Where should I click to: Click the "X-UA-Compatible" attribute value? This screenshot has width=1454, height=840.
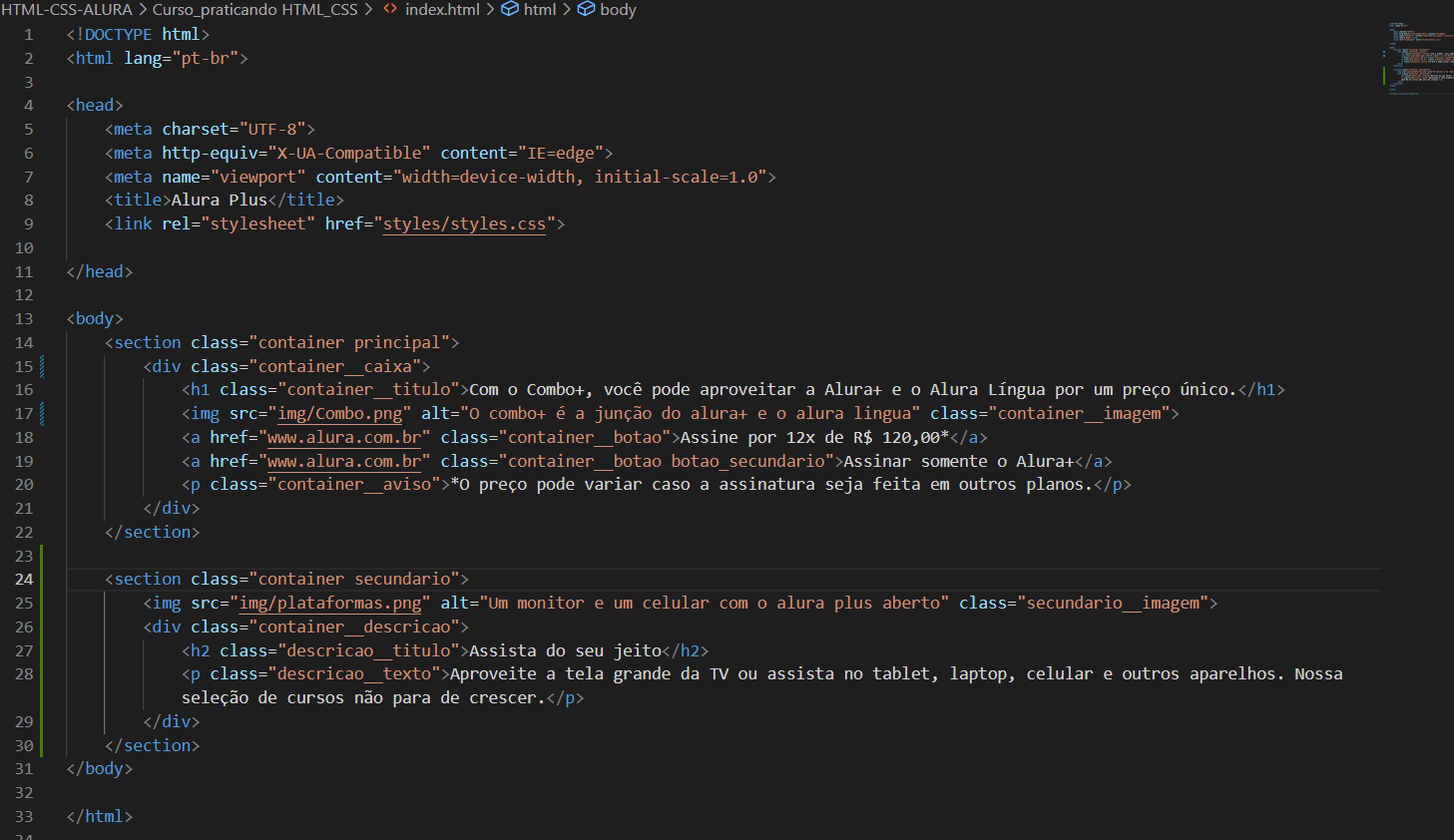pos(349,154)
